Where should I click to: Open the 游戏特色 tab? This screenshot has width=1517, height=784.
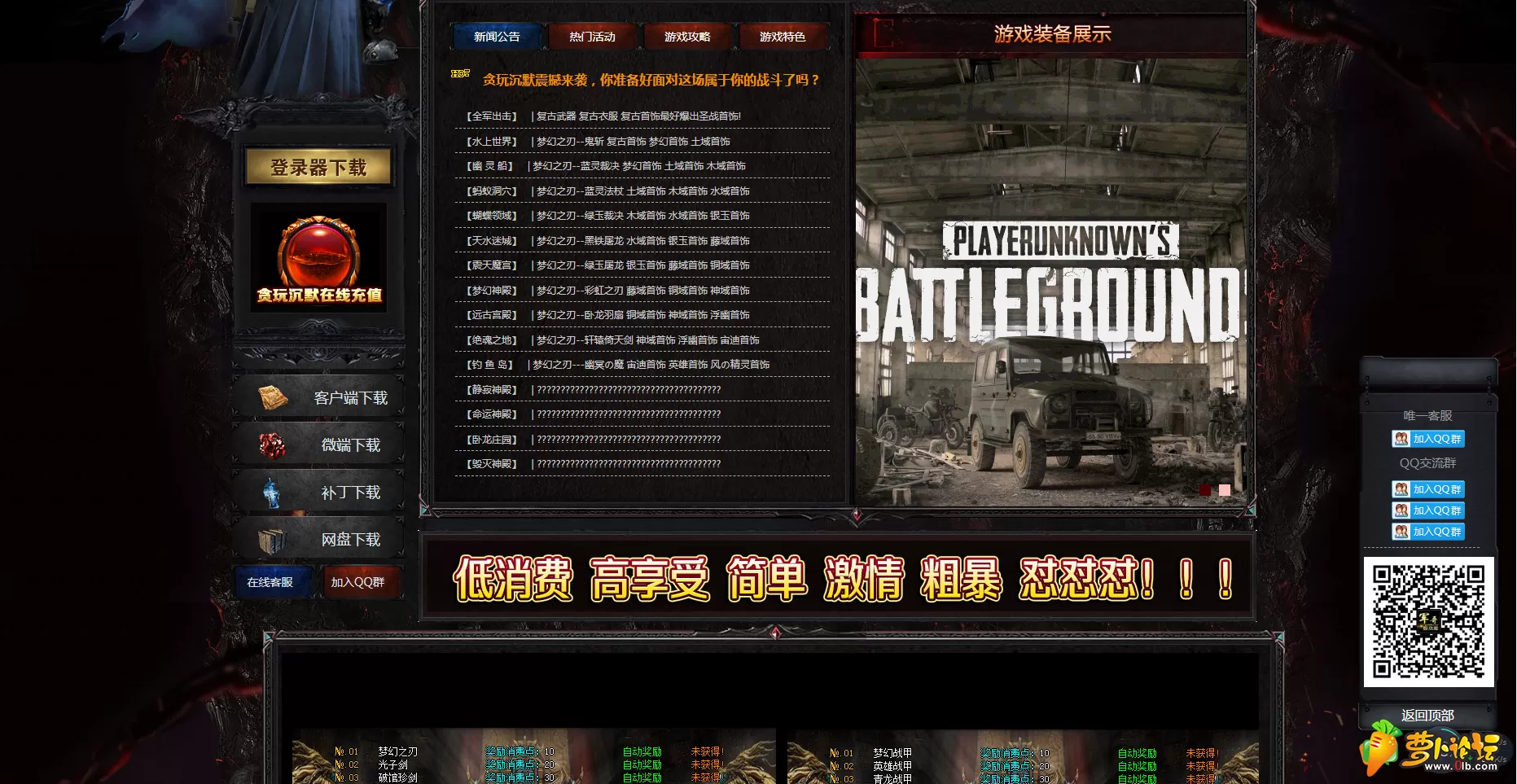[x=783, y=37]
